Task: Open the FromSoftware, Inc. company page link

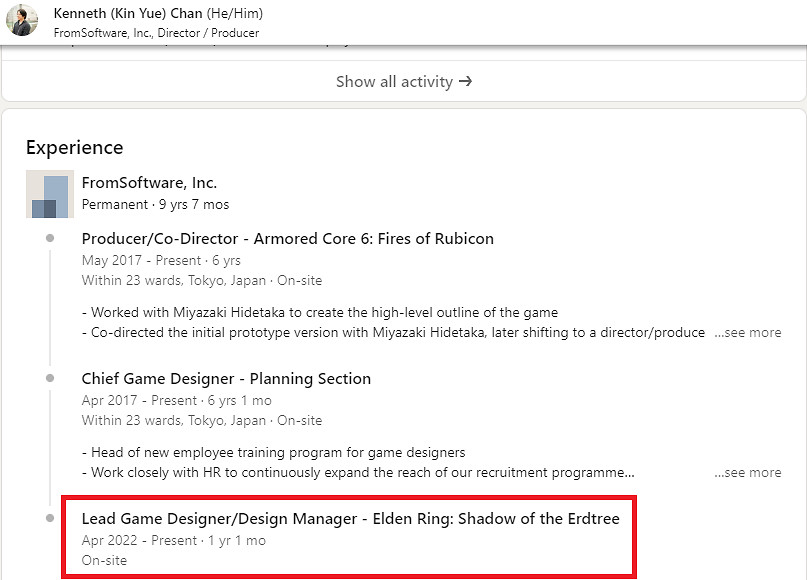Action: click(x=149, y=183)
